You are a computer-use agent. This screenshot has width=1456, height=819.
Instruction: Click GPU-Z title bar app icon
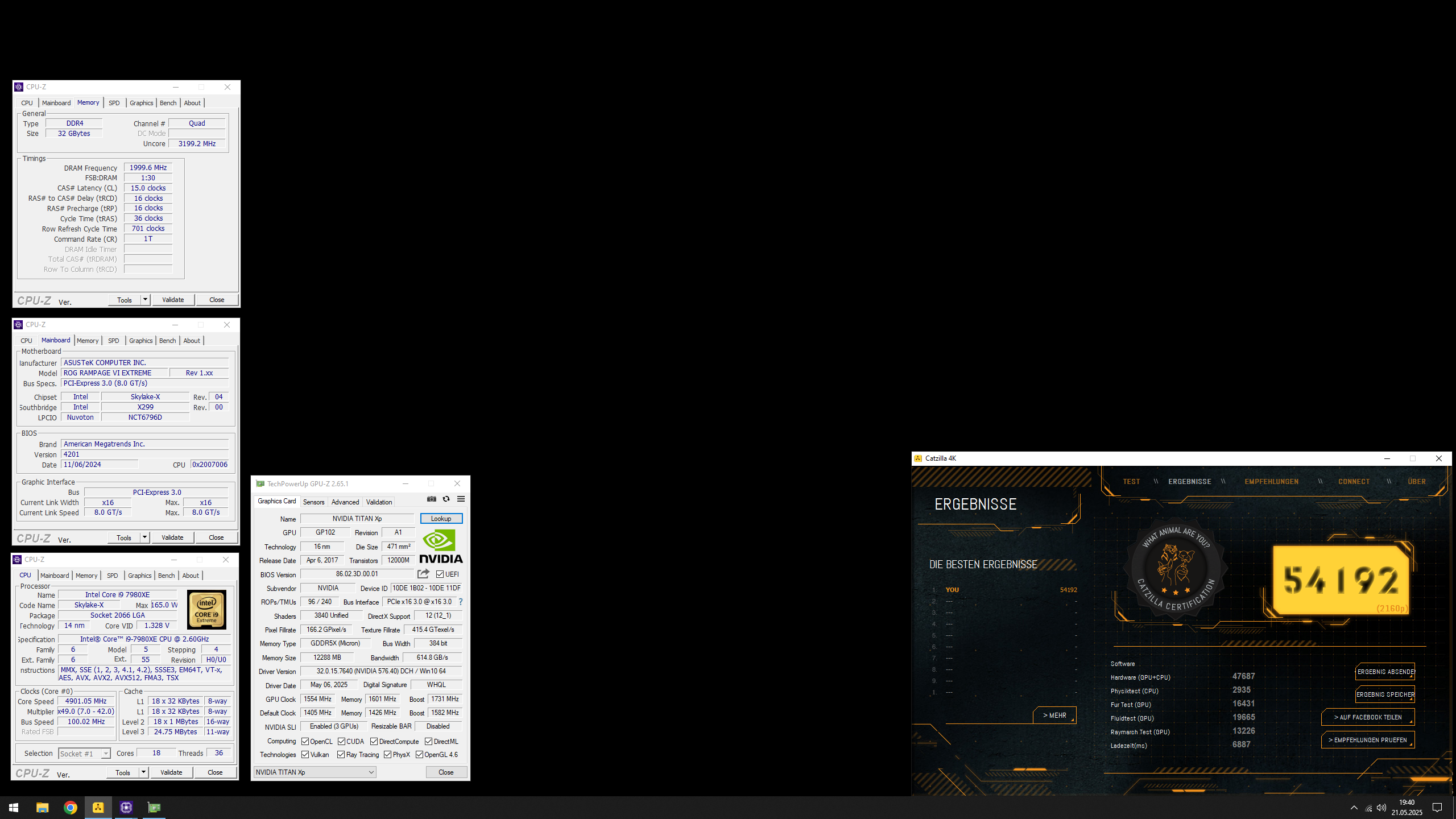[x=260, y=484]
